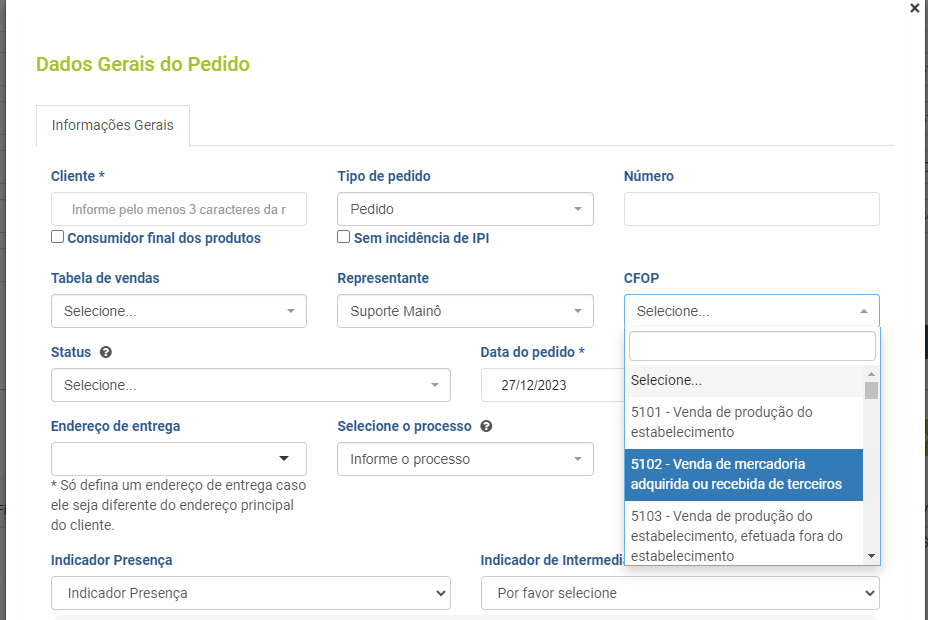Select 5102 - Venda de mercadoria adquirida
Image resolution: width=928 pixels, height=620 pixels.
coord(744,474)
